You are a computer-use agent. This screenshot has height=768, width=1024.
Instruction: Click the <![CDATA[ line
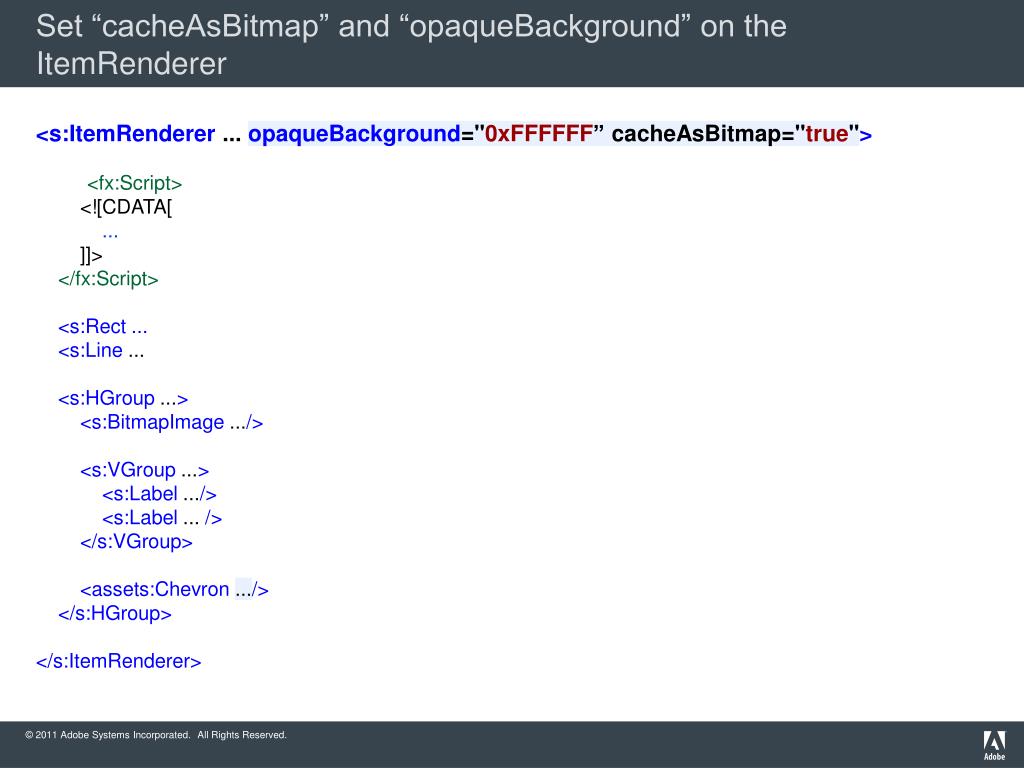[x=126, y=207]
